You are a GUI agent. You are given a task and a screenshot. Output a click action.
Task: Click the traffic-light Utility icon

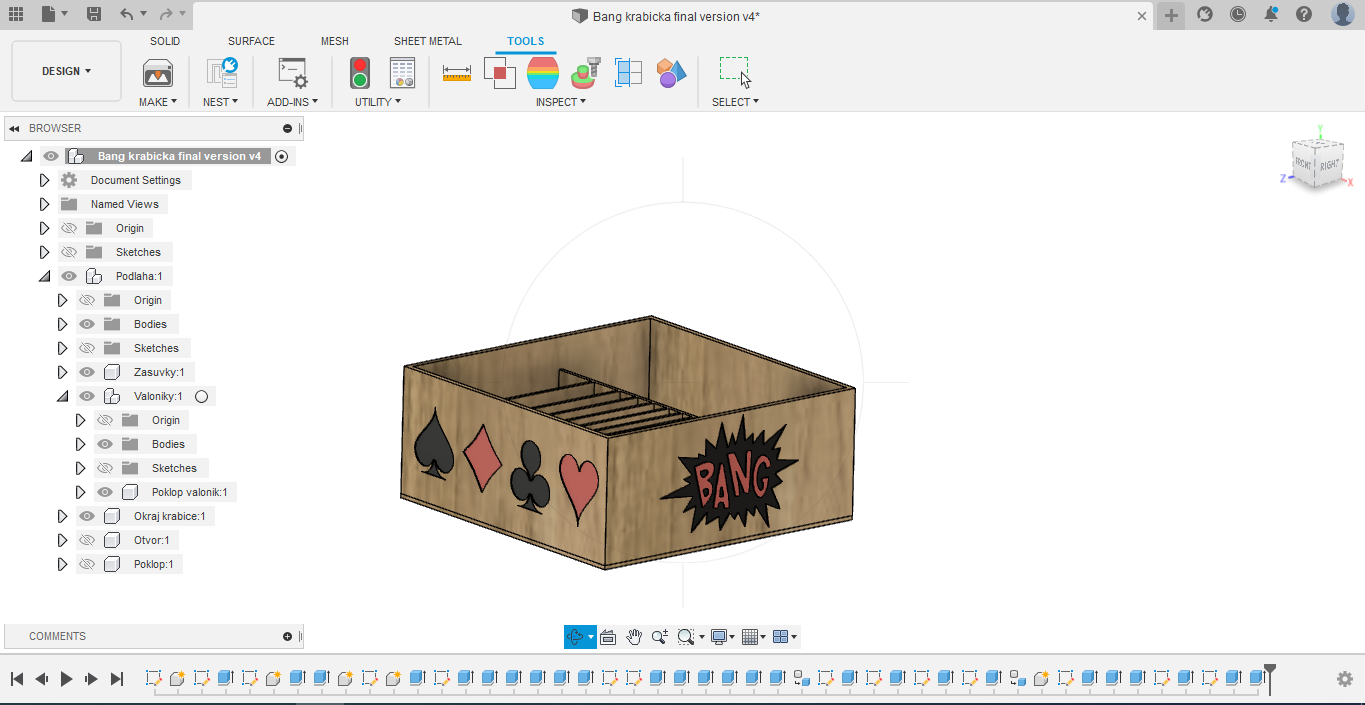coord(359,73)
